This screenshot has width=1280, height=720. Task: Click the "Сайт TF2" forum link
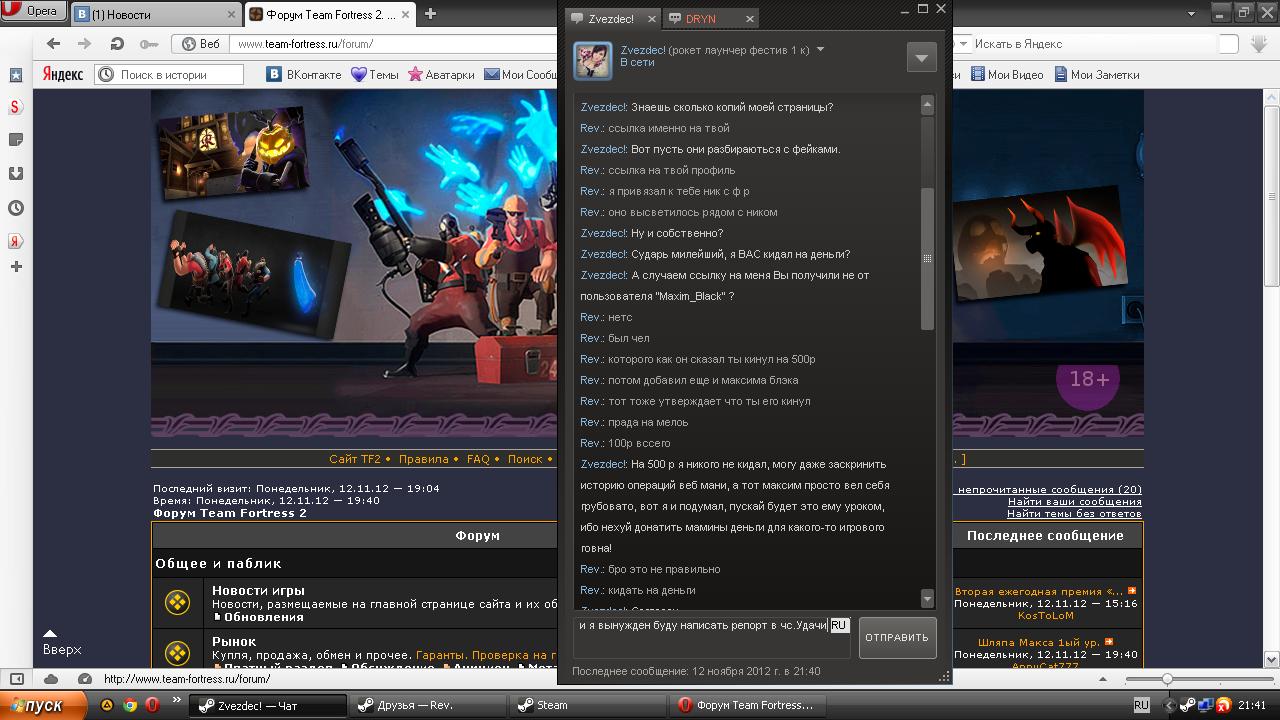[355, 459]
